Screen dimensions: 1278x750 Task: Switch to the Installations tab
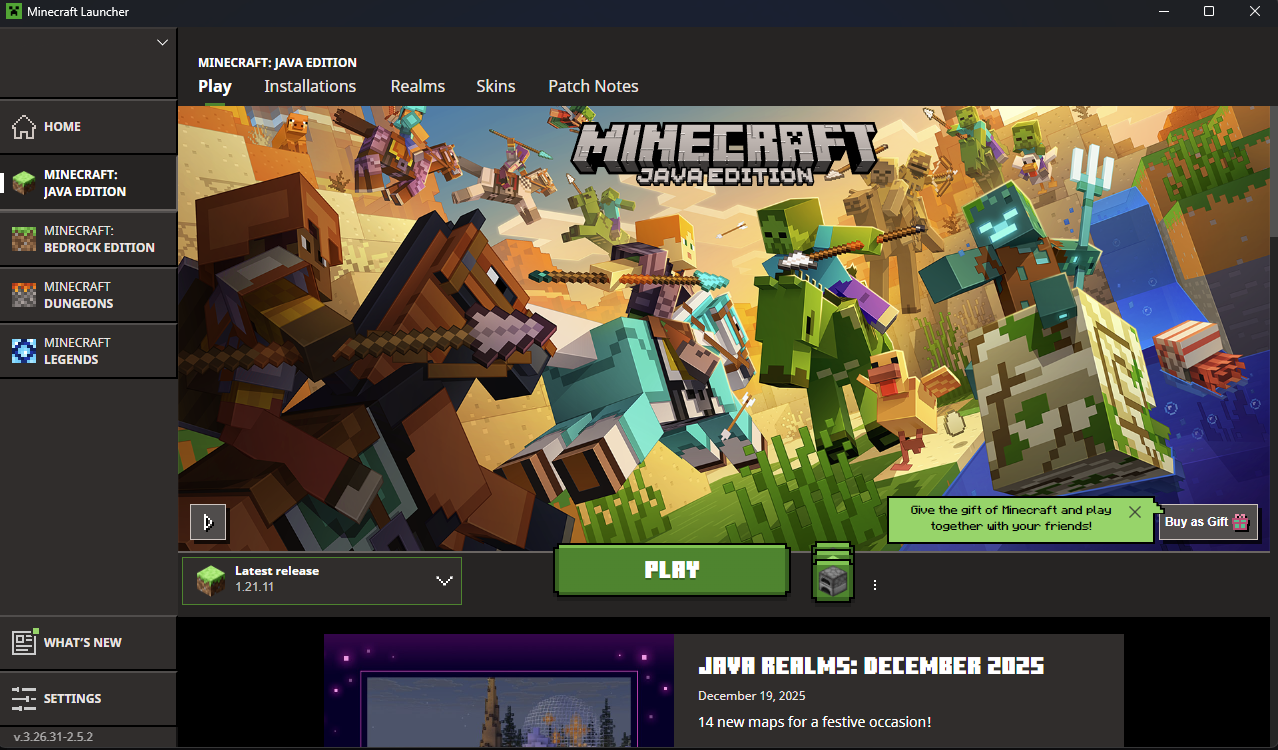pos(310,86)
